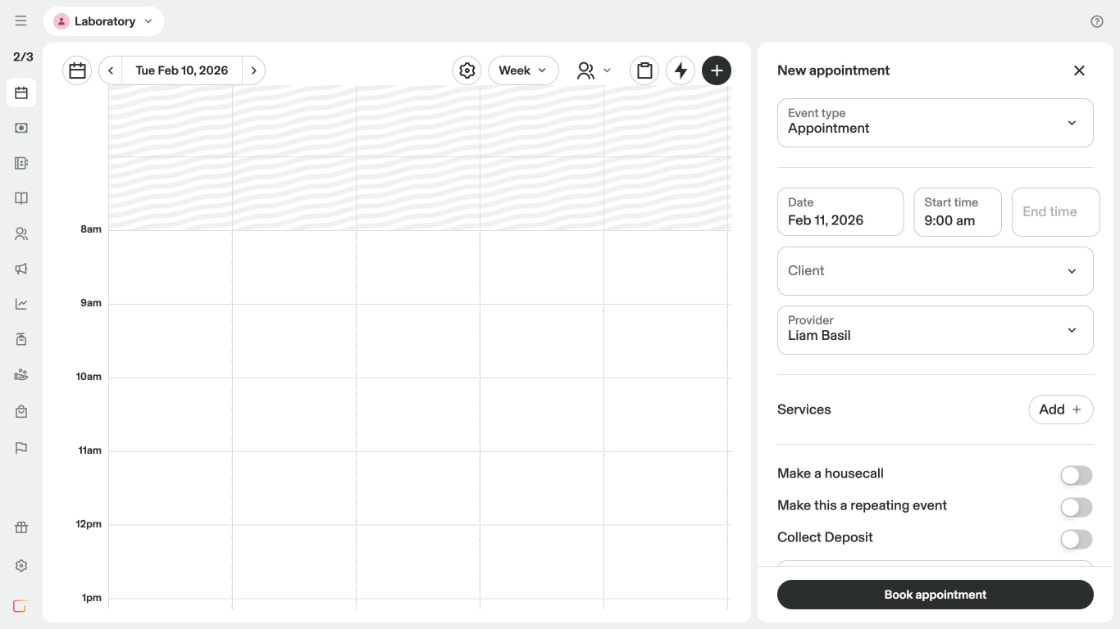Open the flag sidebar icon
The image size is (1120, 629).
pos(21,448)
